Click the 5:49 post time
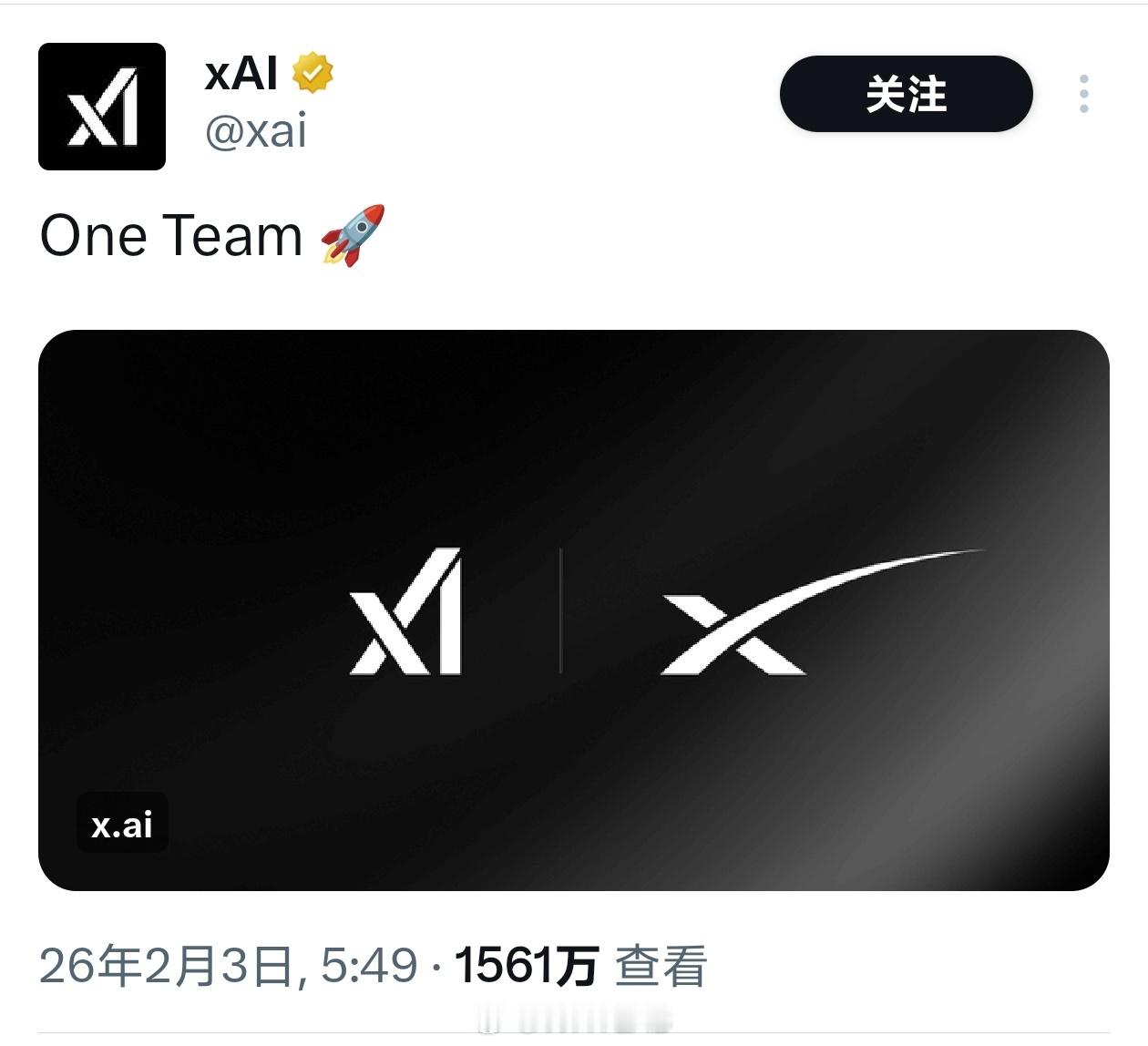 369,965
